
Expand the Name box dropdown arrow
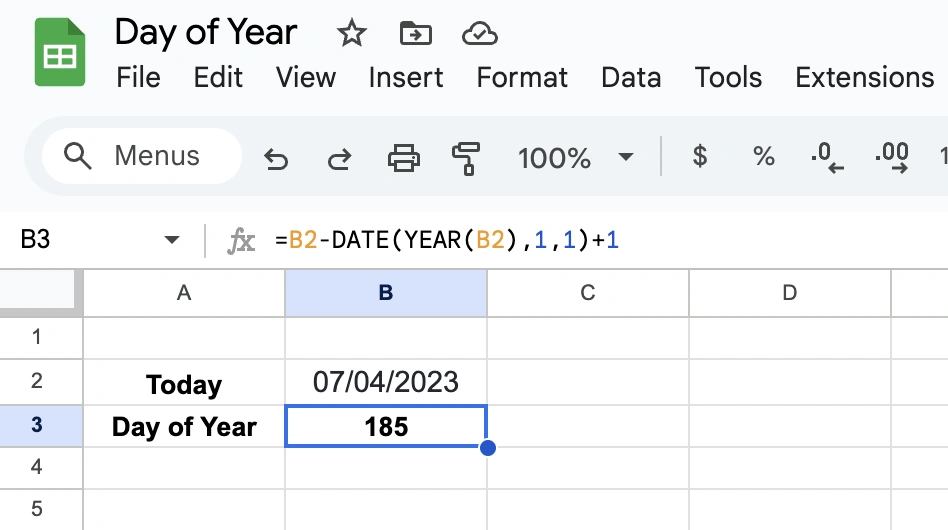[172, 240]
